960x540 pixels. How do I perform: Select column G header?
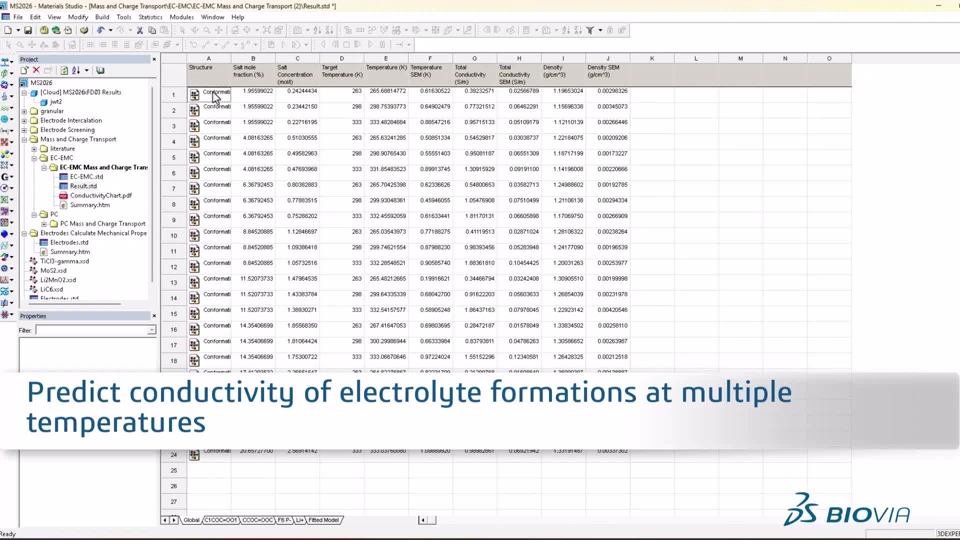coord(474,59)
